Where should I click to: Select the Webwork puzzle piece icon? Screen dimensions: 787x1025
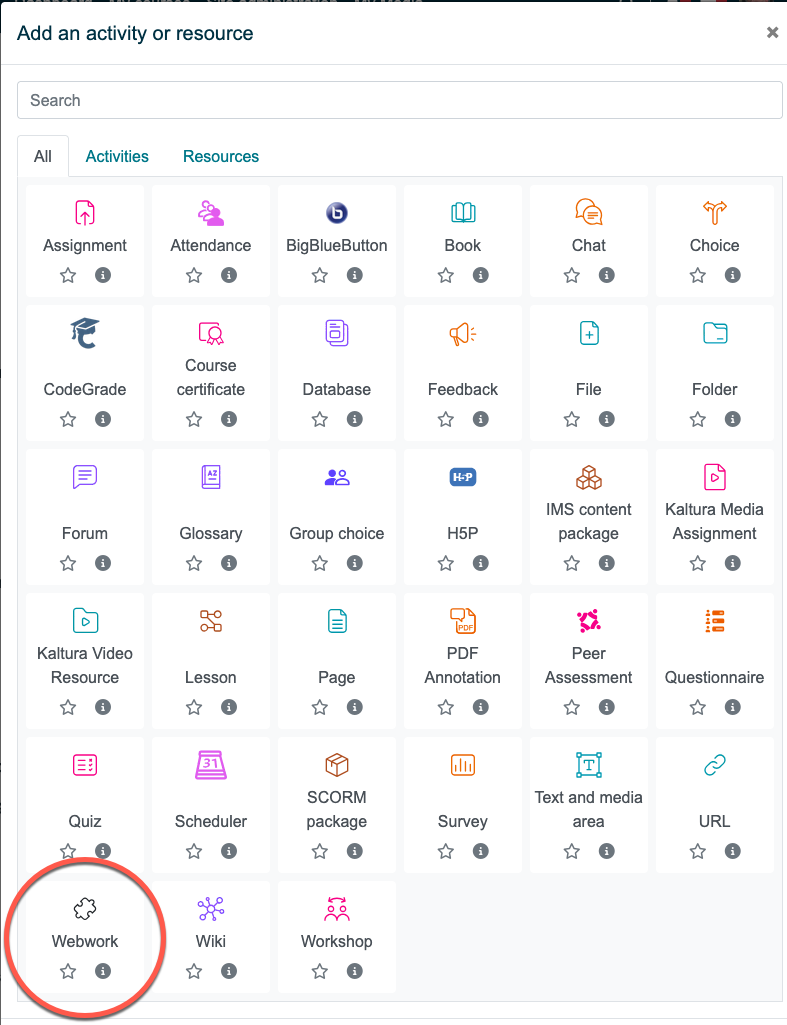(x=85, y=908)
